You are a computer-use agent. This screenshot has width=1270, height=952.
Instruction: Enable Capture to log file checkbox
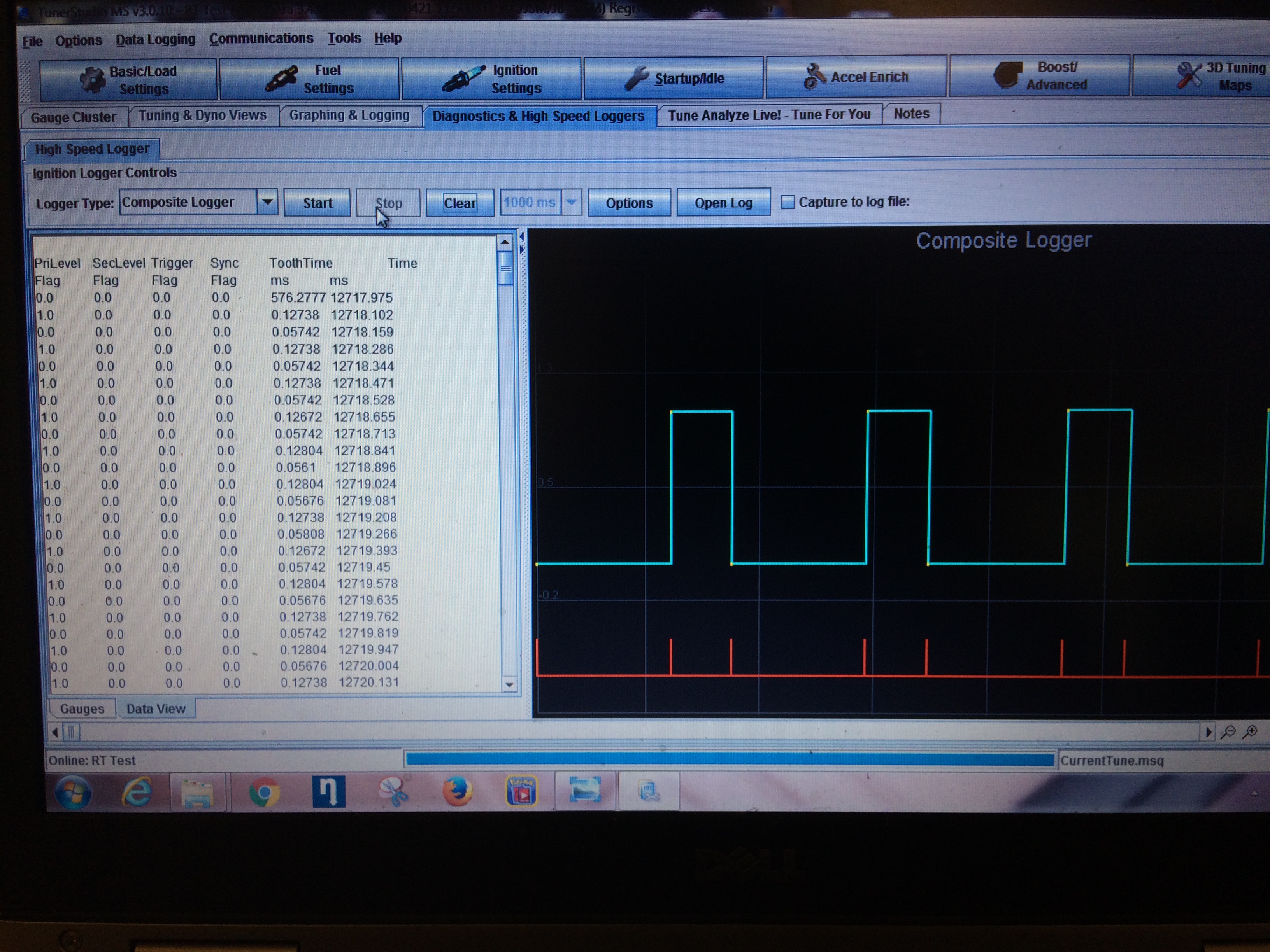click(788, 202)
